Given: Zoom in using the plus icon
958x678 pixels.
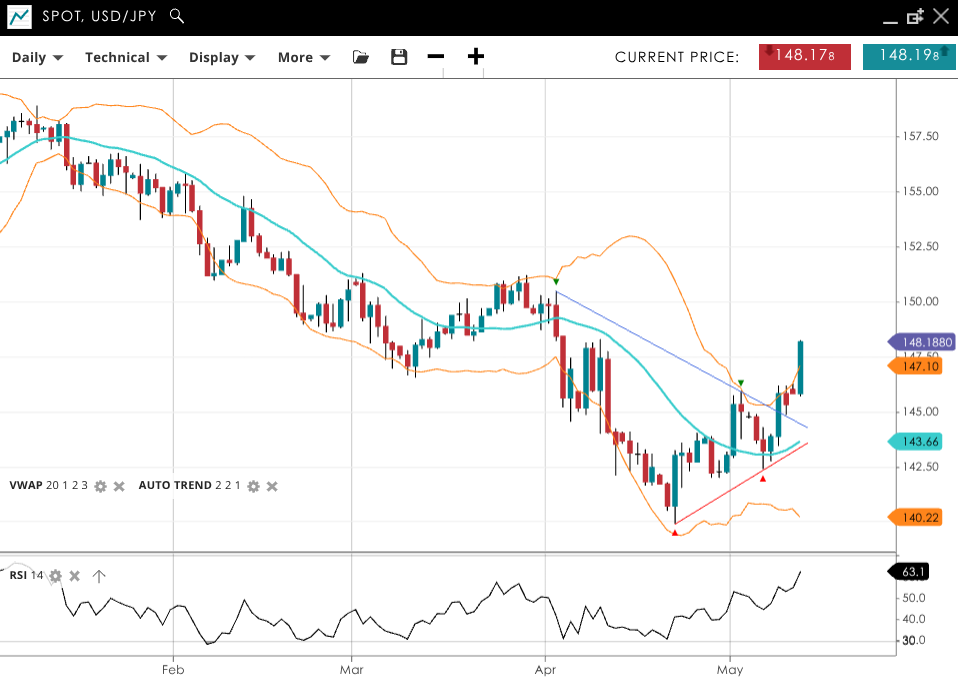Looking at the screenshot, I should [476, 57].
